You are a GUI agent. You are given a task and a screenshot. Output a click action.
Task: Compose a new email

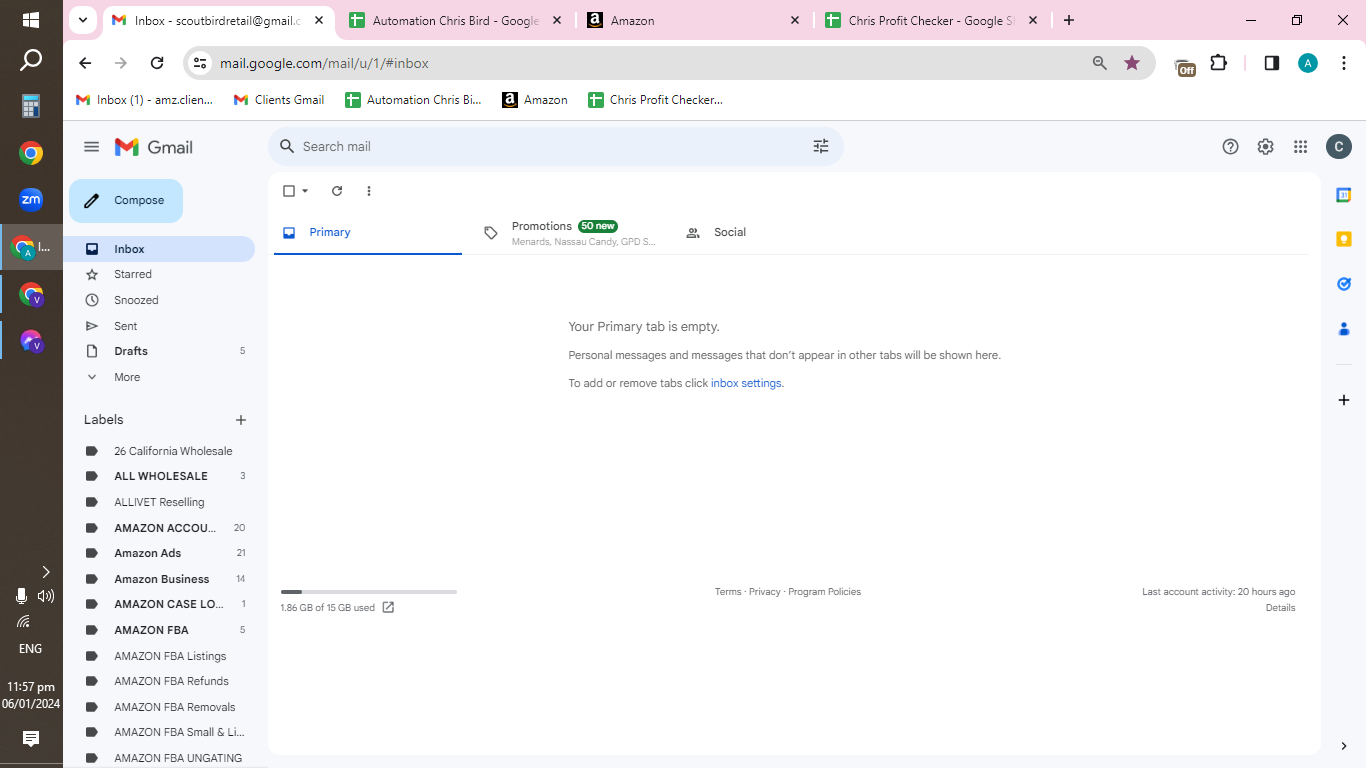126,201
